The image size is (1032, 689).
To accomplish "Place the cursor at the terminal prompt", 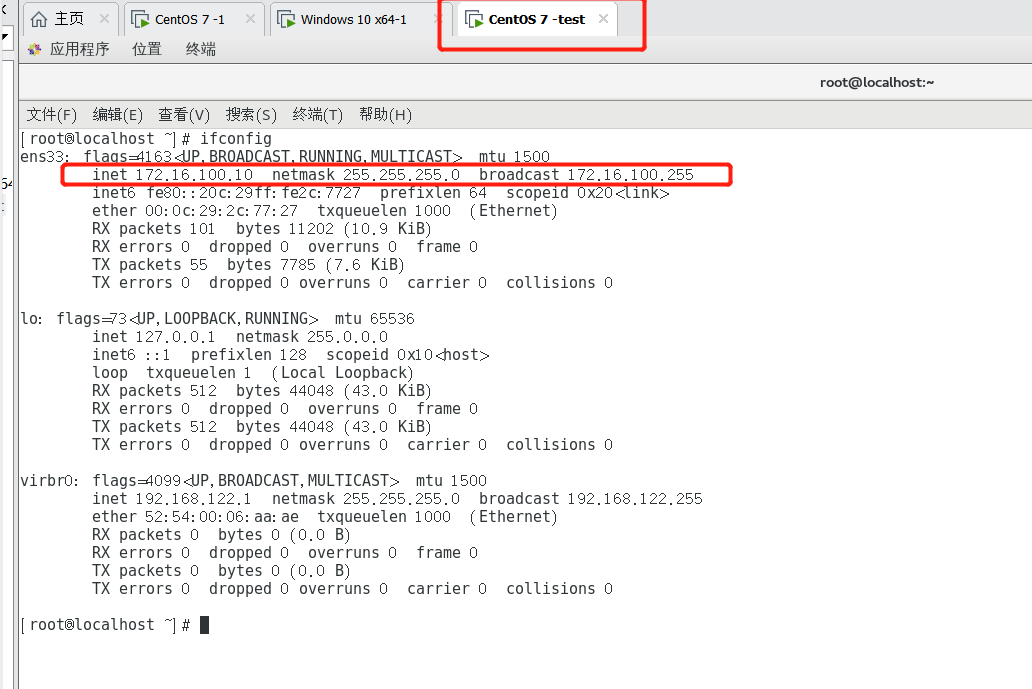I will point(204,625).
